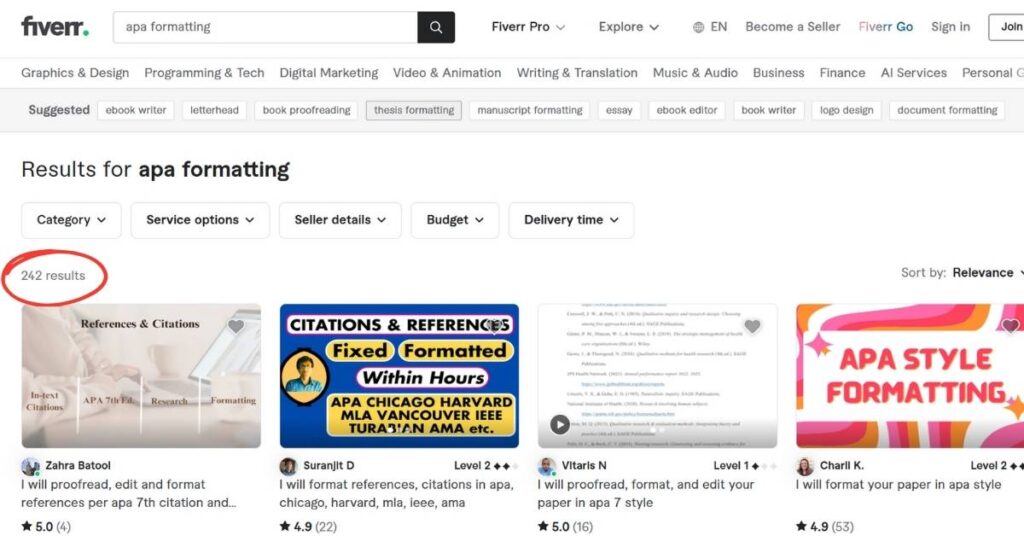1024x536 pixels.
Task: Click seller name Vitaris N
Action: point(584,465)
